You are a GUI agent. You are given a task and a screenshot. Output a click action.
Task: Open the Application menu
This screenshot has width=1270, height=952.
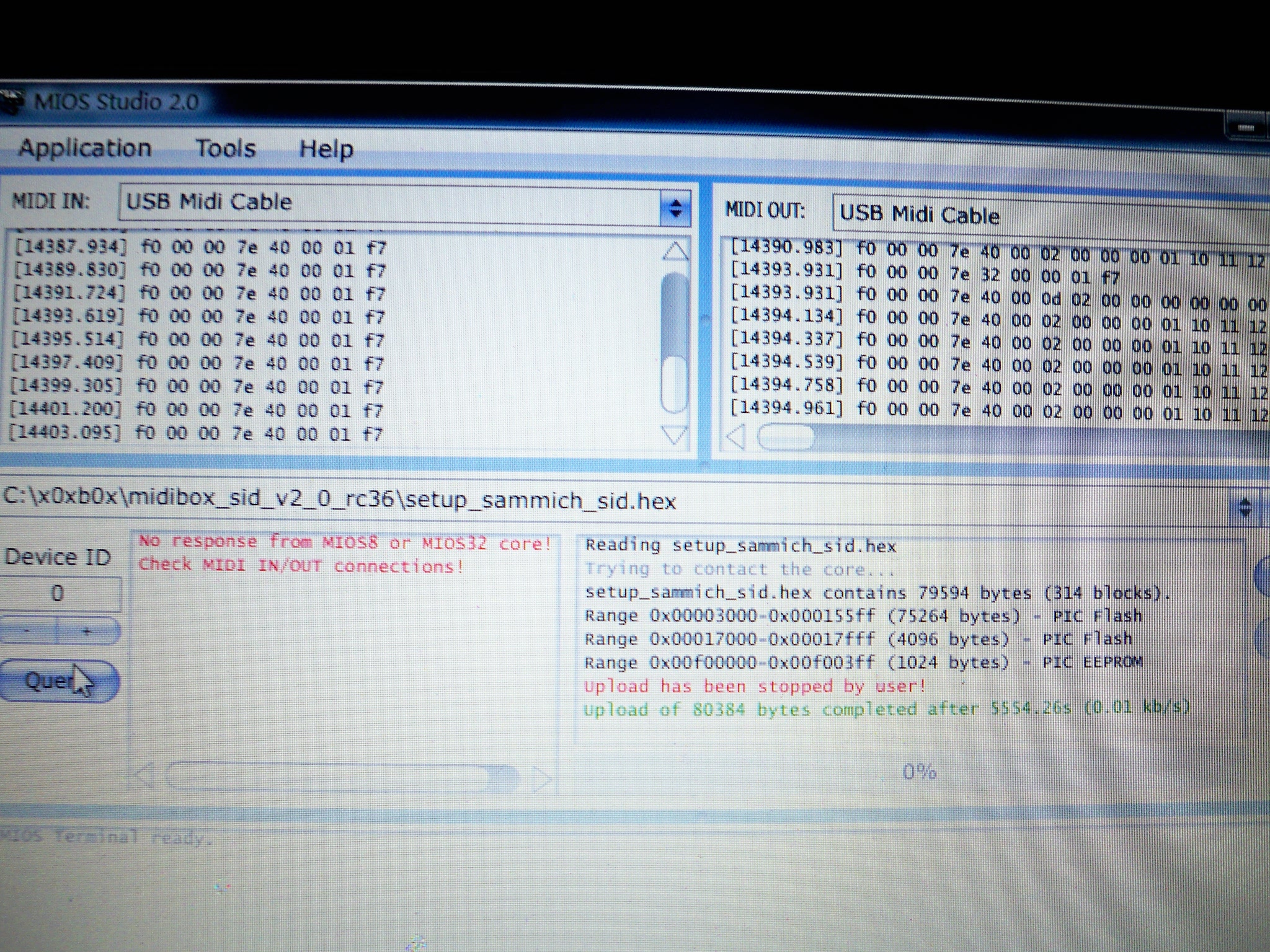85,148
